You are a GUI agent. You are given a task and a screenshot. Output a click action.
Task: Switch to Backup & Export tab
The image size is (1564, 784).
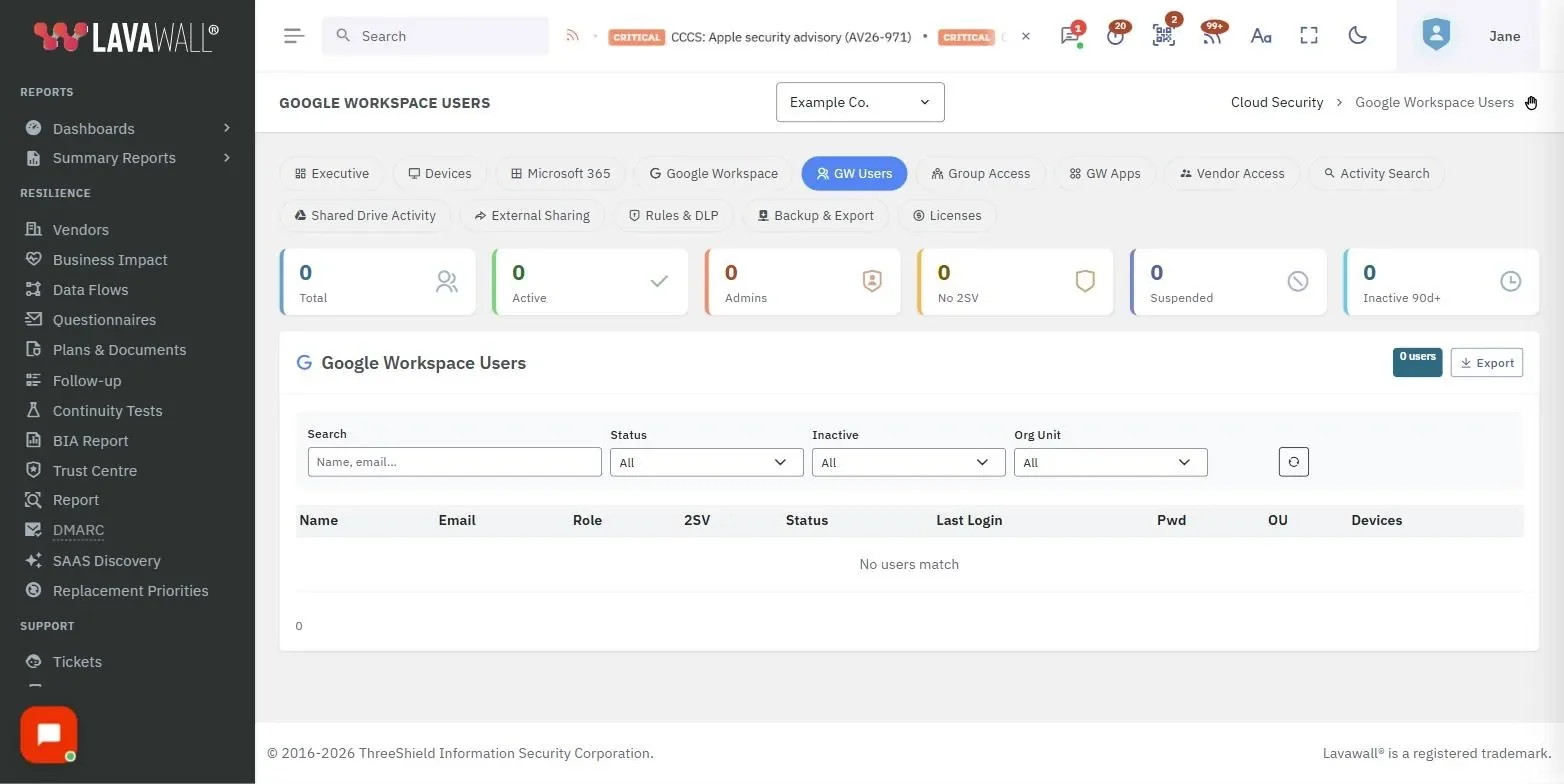click(x=815, y=215)
